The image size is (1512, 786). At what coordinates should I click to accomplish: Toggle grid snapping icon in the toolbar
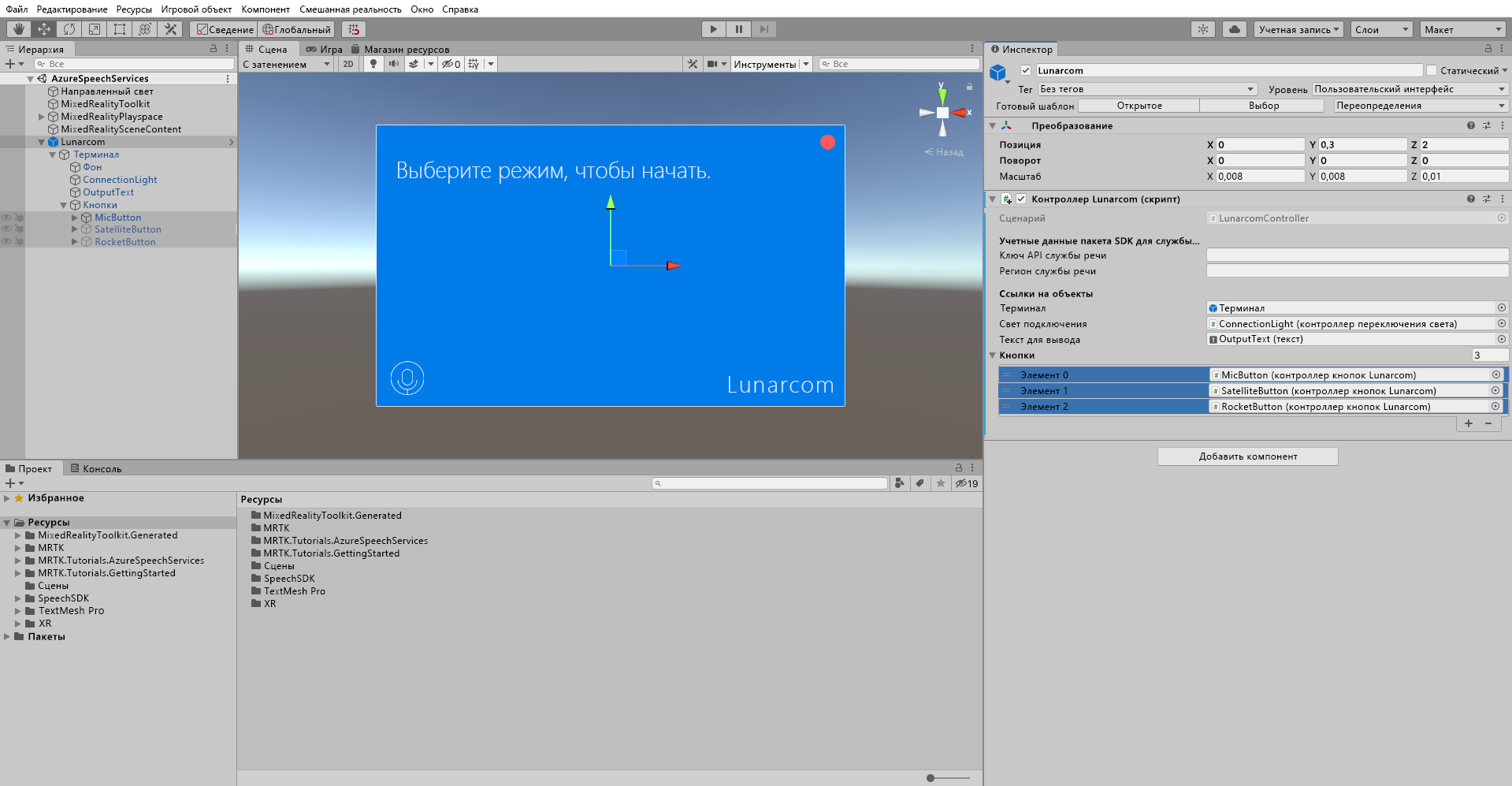[x=354, y=29]
